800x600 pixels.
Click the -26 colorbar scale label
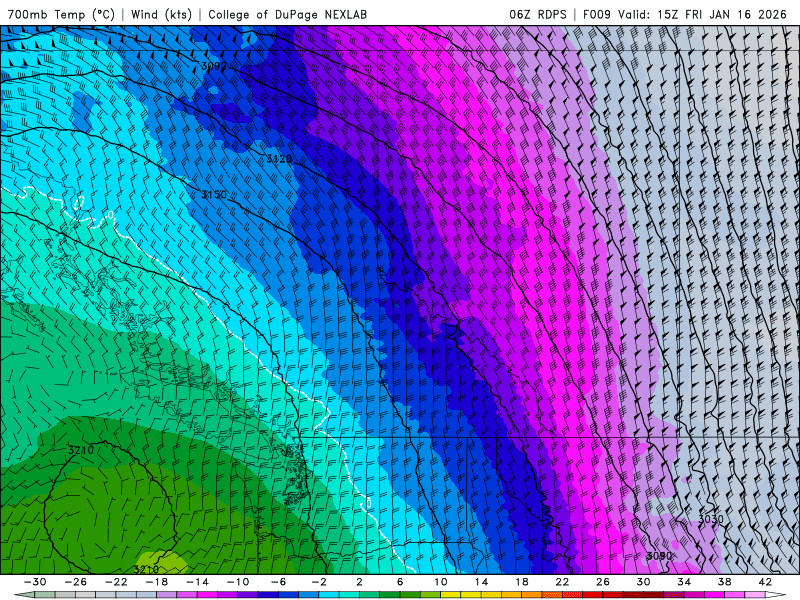76,582
